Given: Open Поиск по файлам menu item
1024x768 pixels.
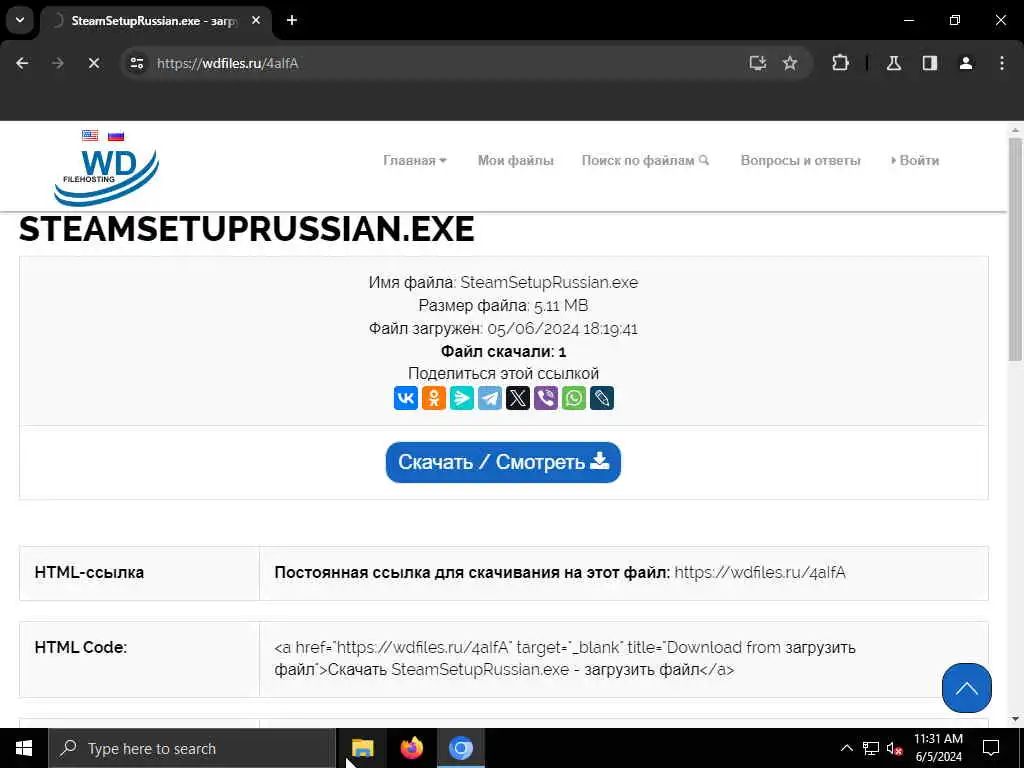Looking at the screenshot, I should tap(645, 161).
